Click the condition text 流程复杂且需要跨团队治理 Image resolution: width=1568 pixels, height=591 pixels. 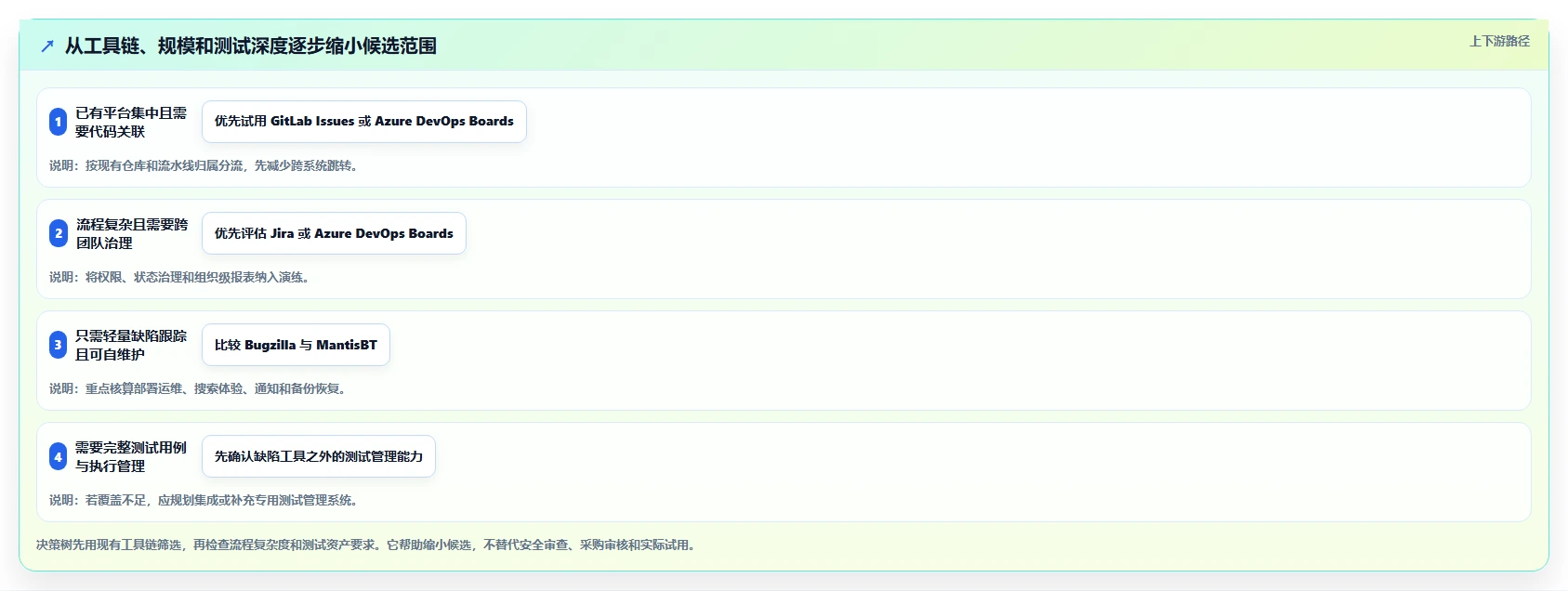pos(131,233)
